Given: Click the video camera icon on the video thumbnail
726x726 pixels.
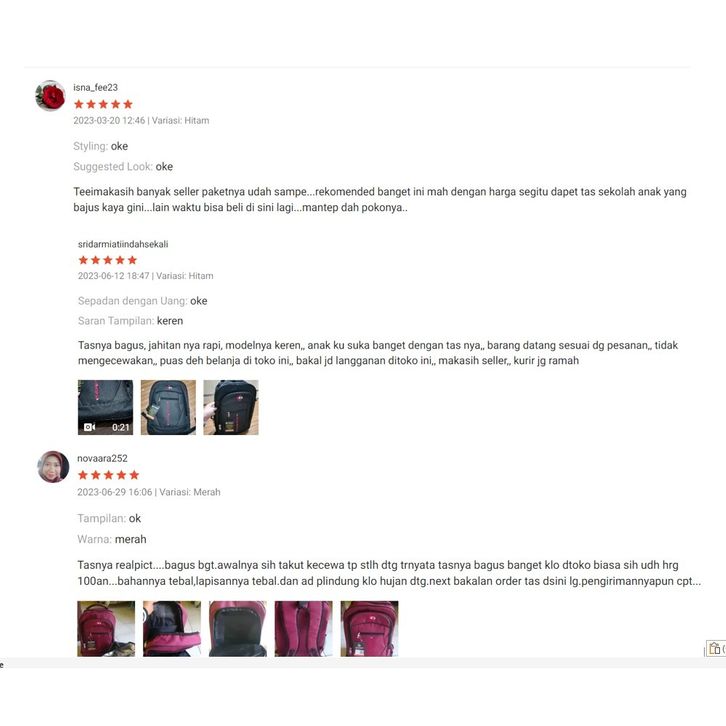Looking at the screenshot, I should pyautogui.click(x=89, y=427).
